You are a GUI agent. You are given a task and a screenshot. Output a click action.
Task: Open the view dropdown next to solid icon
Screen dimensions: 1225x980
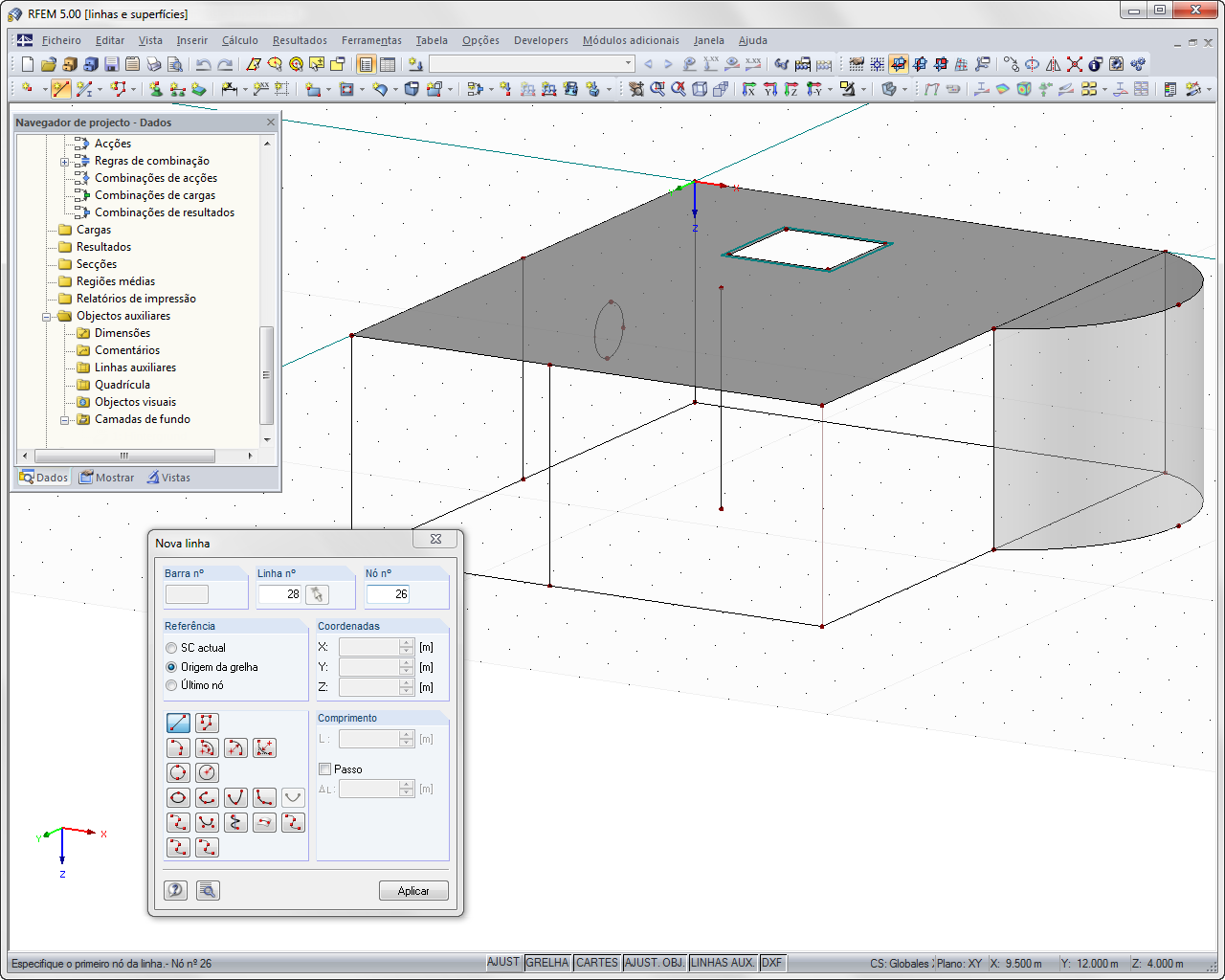pos(903,89)
